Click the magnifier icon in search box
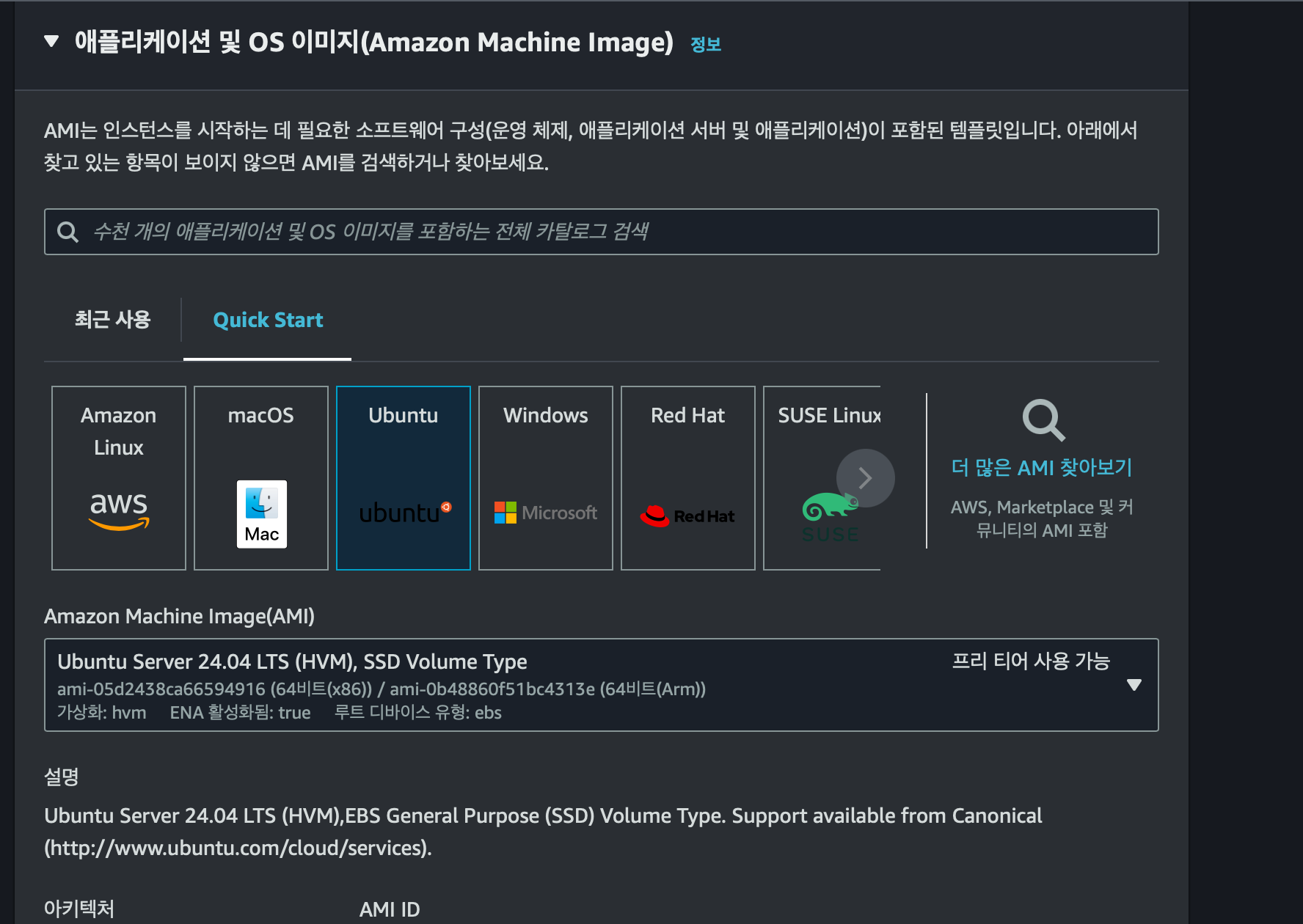Screen dimensions: 1303x924 click(68, 232)
